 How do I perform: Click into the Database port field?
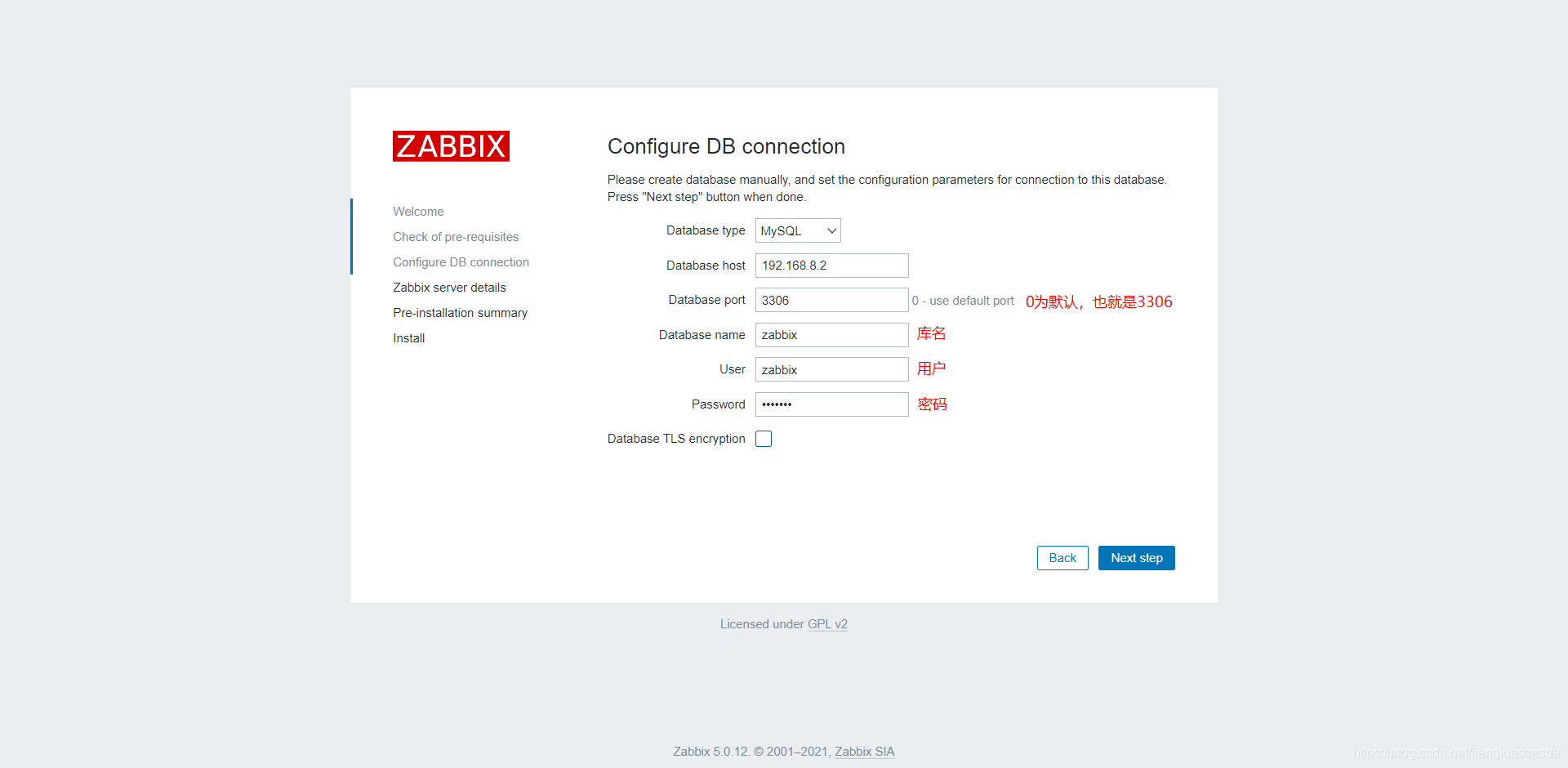831,300
